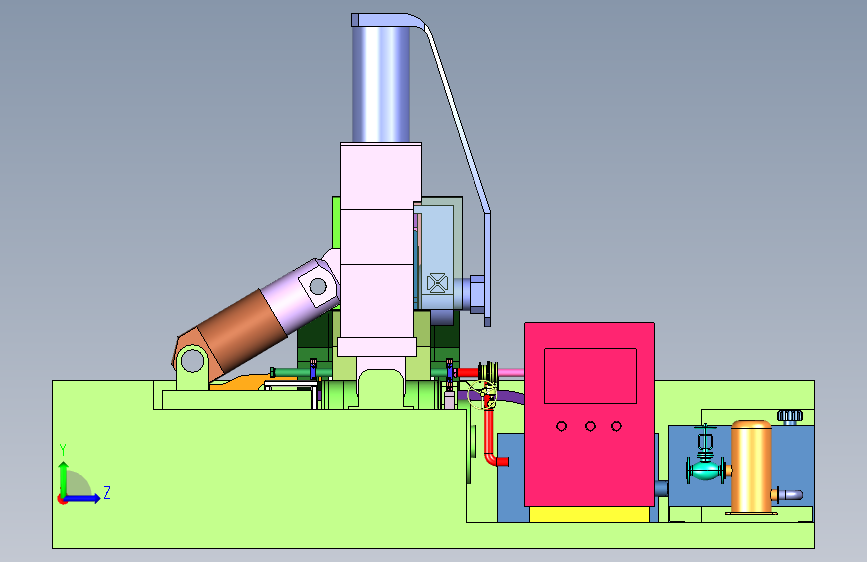Click the right round button on the magenta cabinet
The height and width of the screenshot is (562, 867).
point(617,426)
